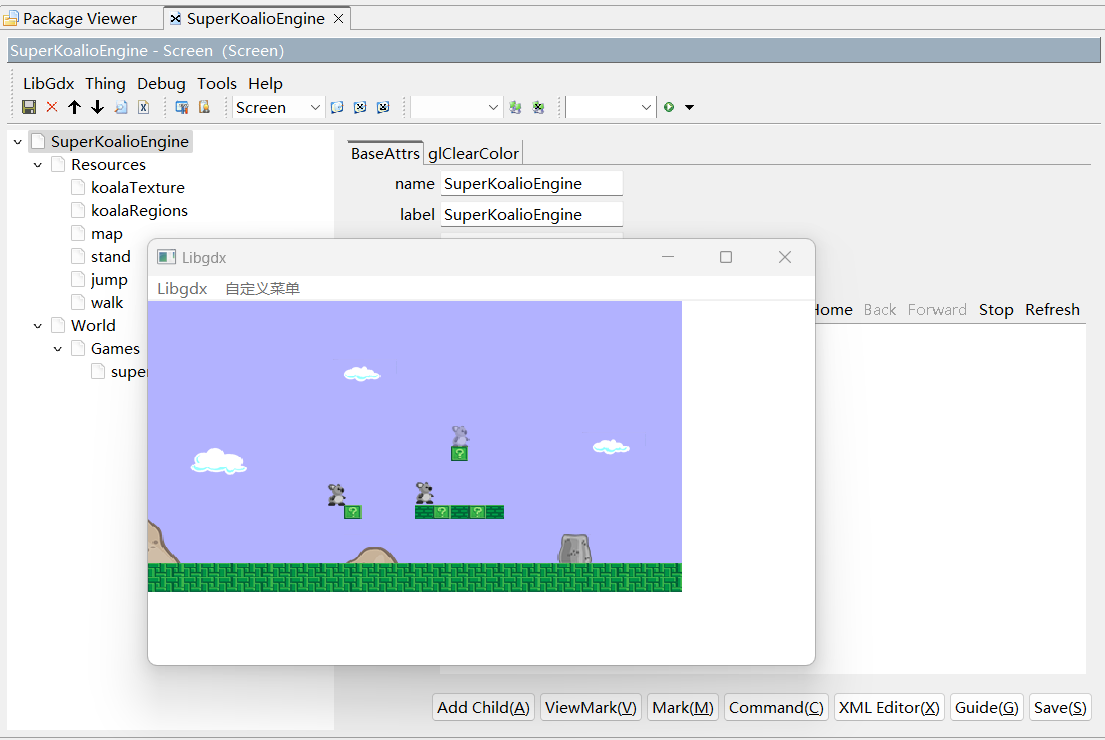This screenshot has height=740, width=1105.
Task: Open the 自定义菜单 menu
Action: (262, 289)
